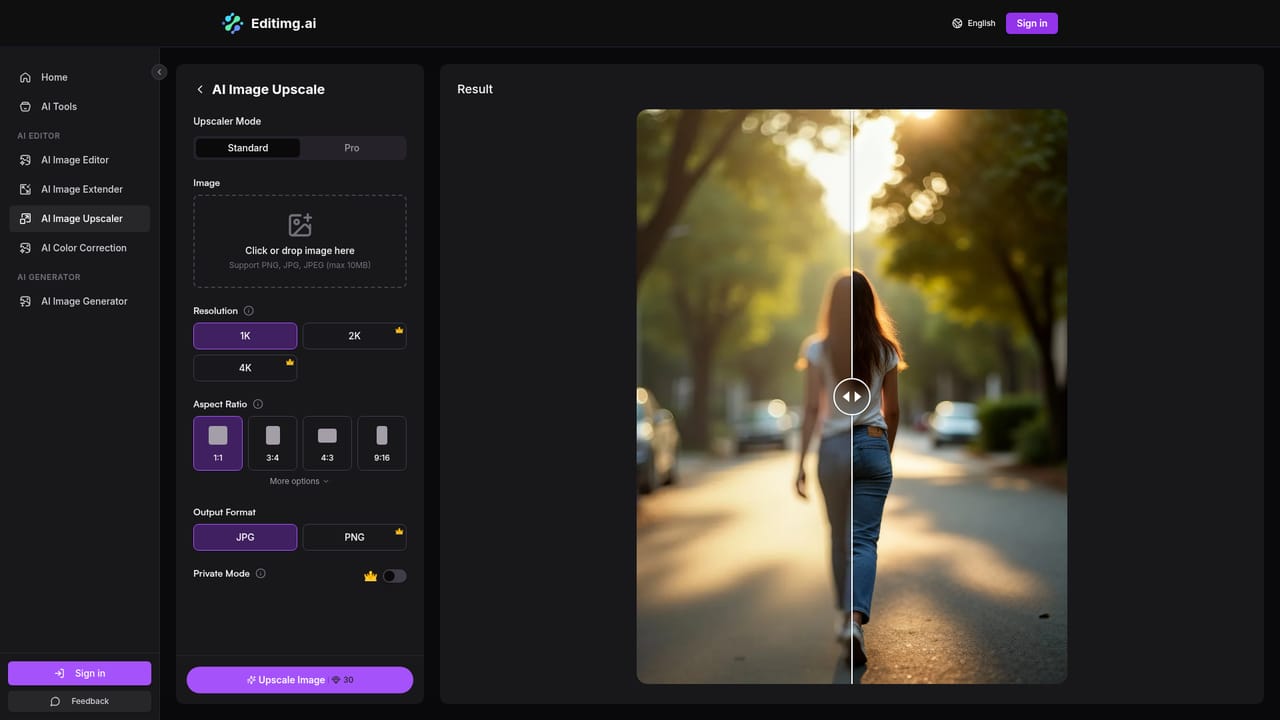
Task: Expand More options under Aspect Ratio
Action: pyautogui.click(x=299, y=481)
